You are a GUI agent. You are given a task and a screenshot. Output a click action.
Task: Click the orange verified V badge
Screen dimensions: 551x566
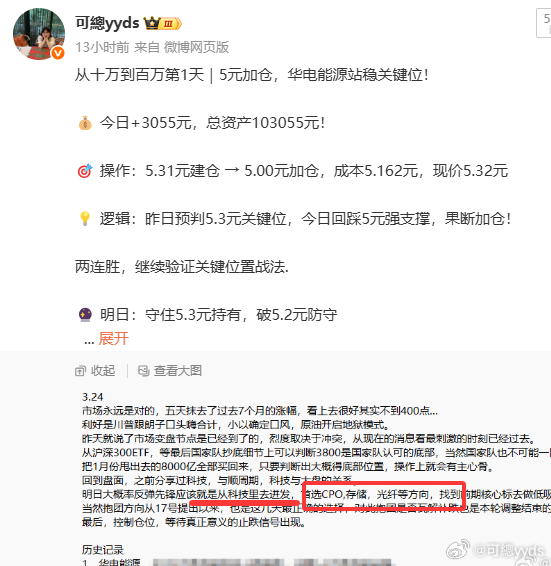58,53
